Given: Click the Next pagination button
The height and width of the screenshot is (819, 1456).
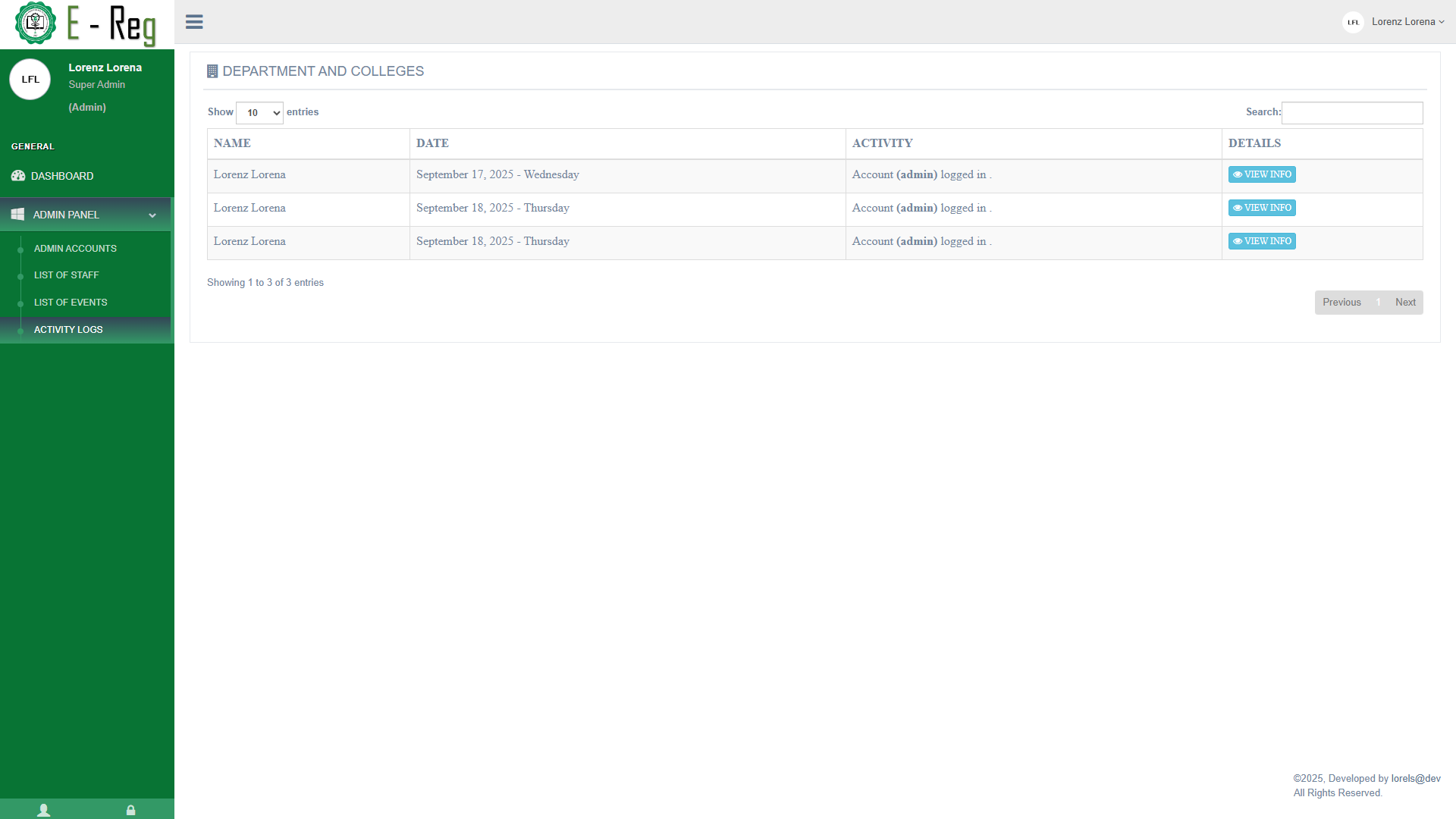Looking at the screenshot, I should 1404,303.
